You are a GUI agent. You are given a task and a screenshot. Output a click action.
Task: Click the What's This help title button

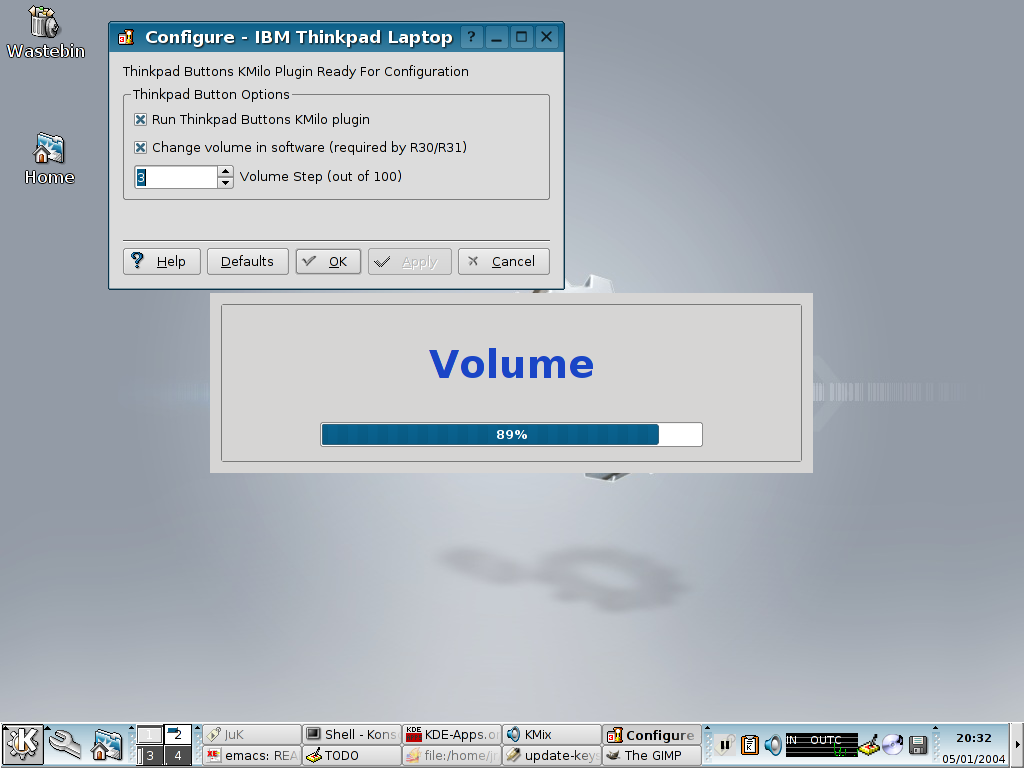click(472, 37)
